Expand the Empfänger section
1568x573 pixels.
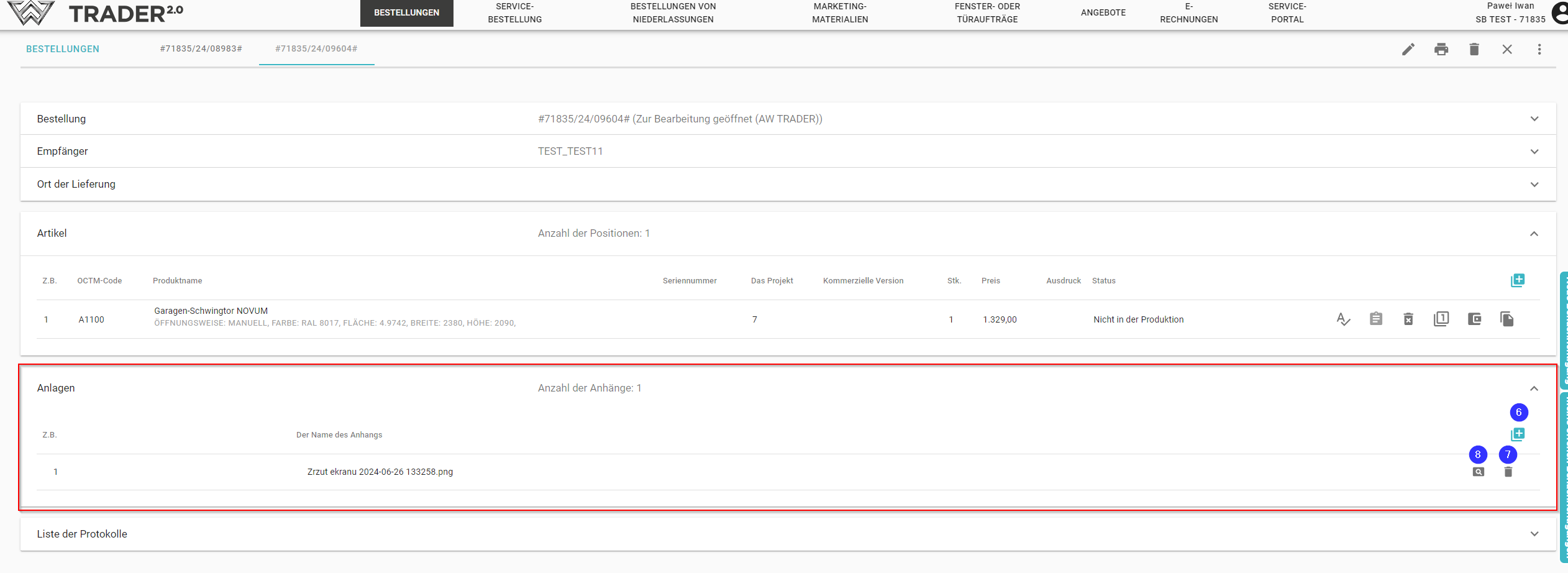point(1534,152)
